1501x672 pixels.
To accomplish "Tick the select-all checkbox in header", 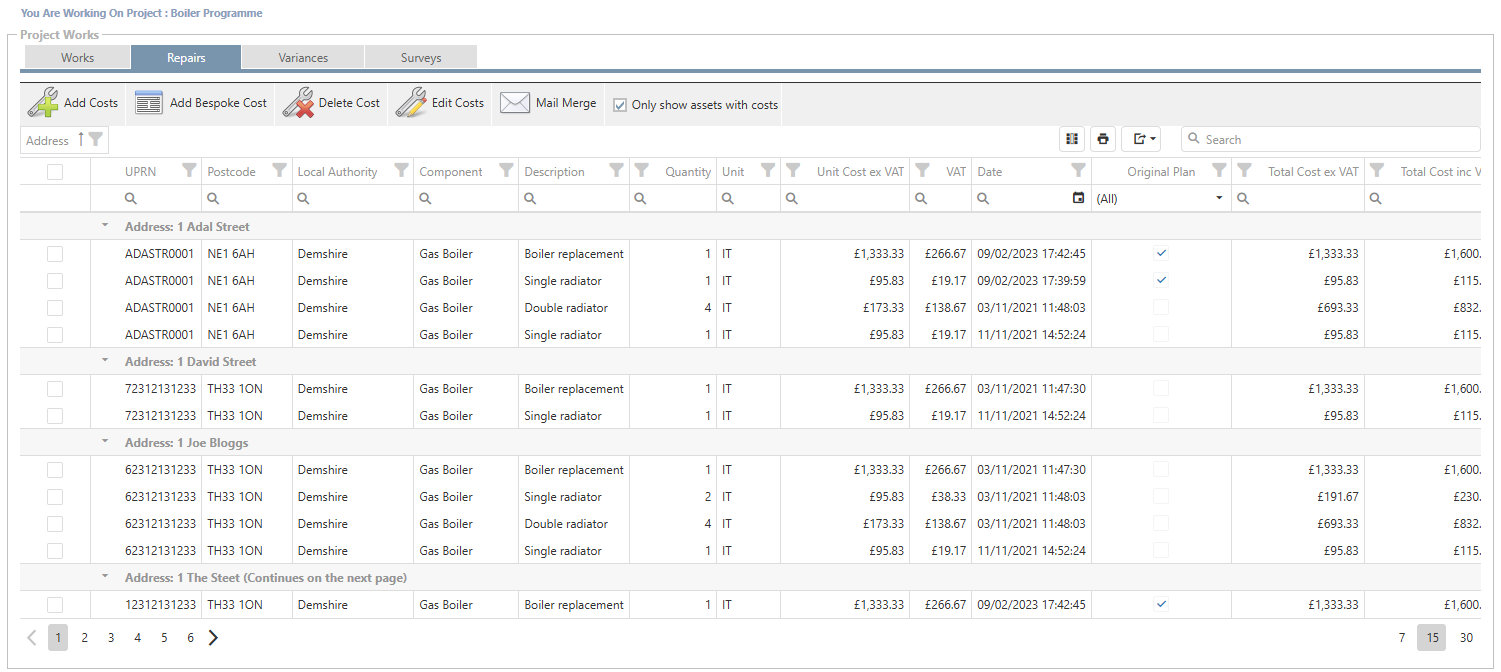I will (55, 172).
